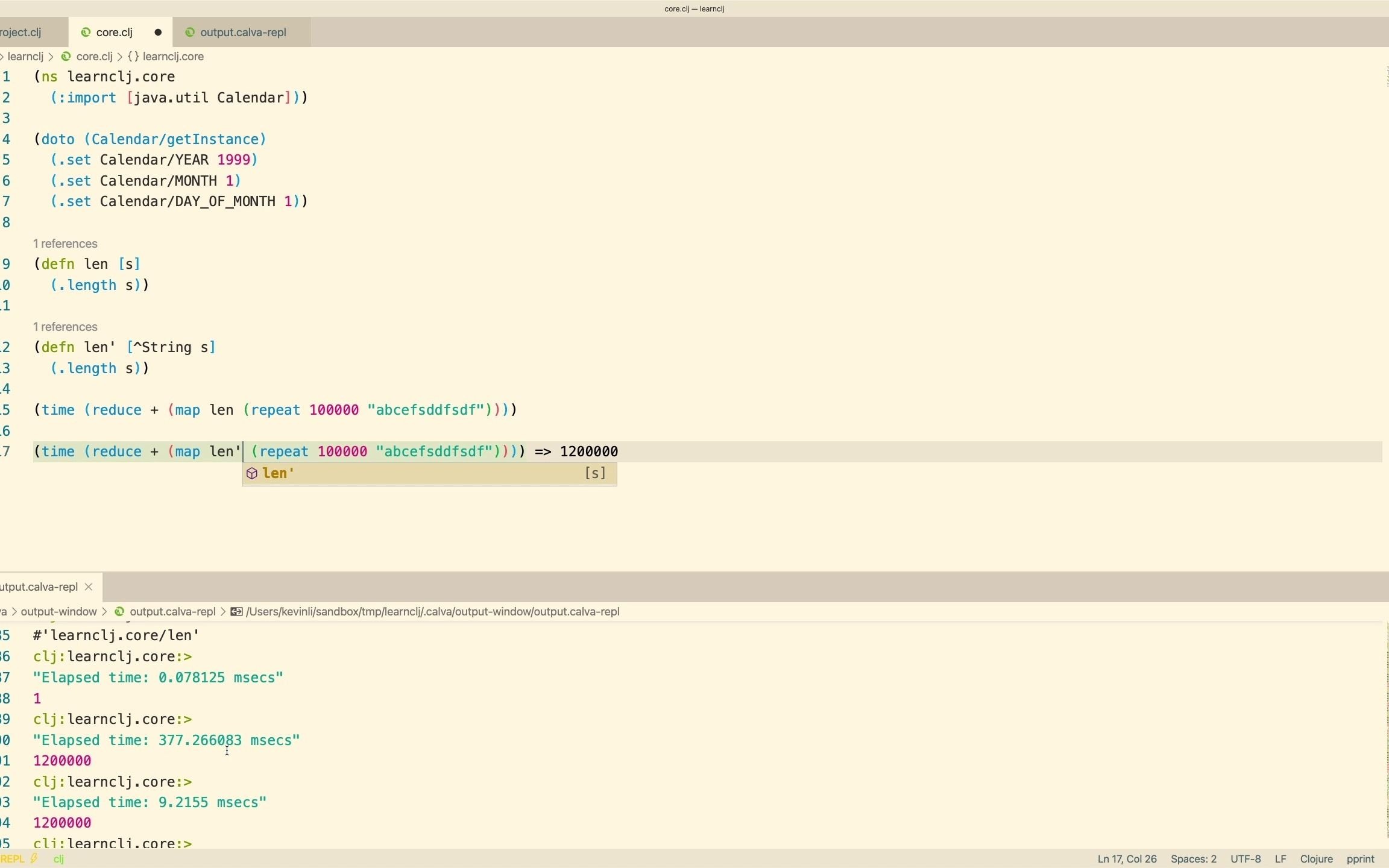Open the output.calva-repl tab in the top editor
Viewport: 1389px width, 868px height.
[242, 33]
